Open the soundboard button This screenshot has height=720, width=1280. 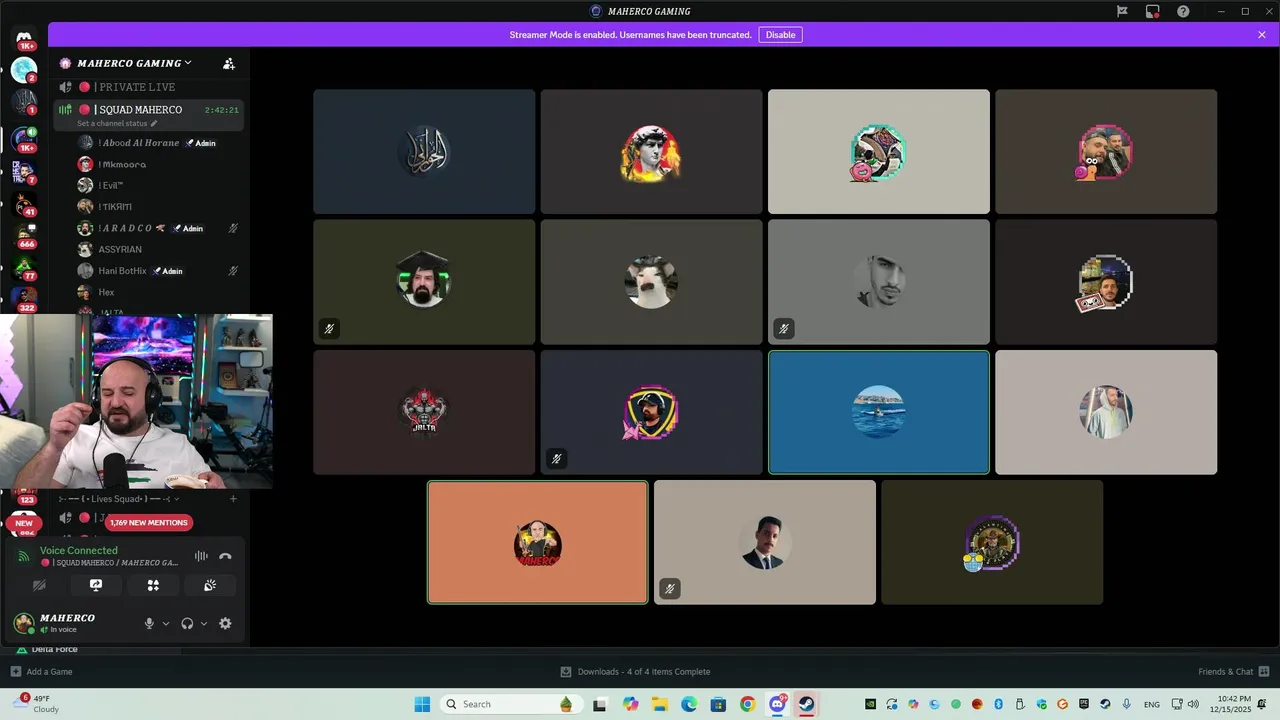click(210, 585)
